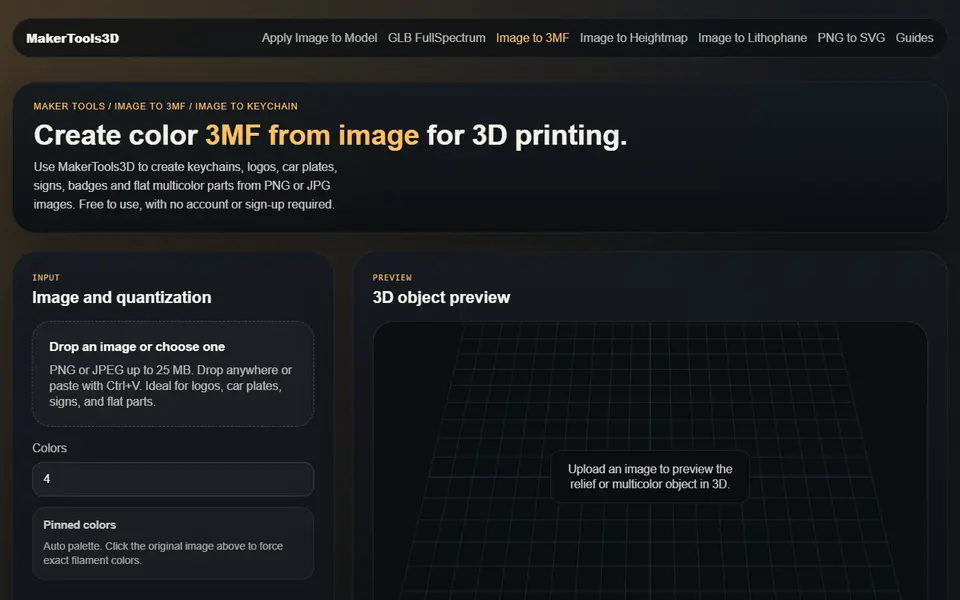This screenshot has width=960, height=600.
Task: Click IMAGE TO 3MF breadcrumb
Action: point(149,106)
